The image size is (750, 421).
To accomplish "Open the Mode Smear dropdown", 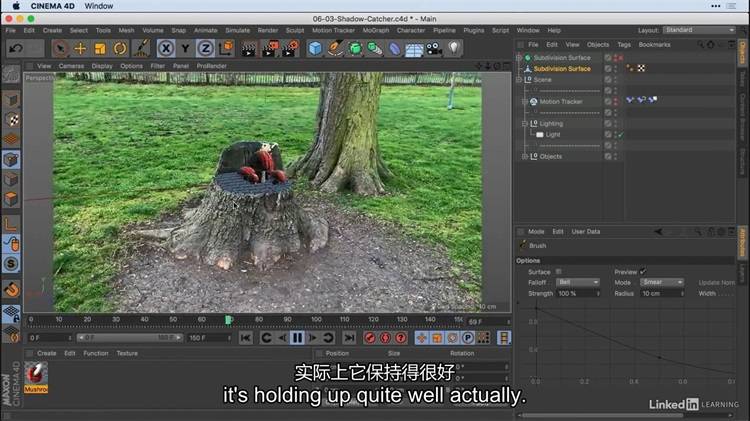I will point(662,282).
